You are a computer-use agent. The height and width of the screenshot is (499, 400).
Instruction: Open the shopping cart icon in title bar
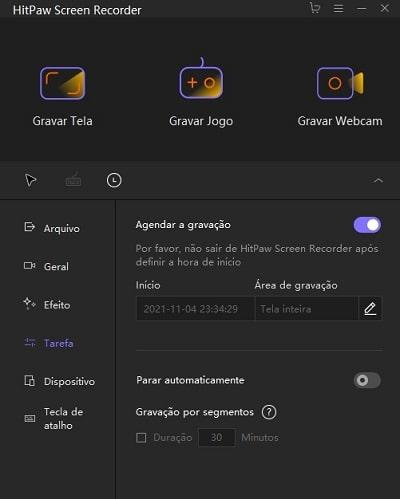coord(315,8)
